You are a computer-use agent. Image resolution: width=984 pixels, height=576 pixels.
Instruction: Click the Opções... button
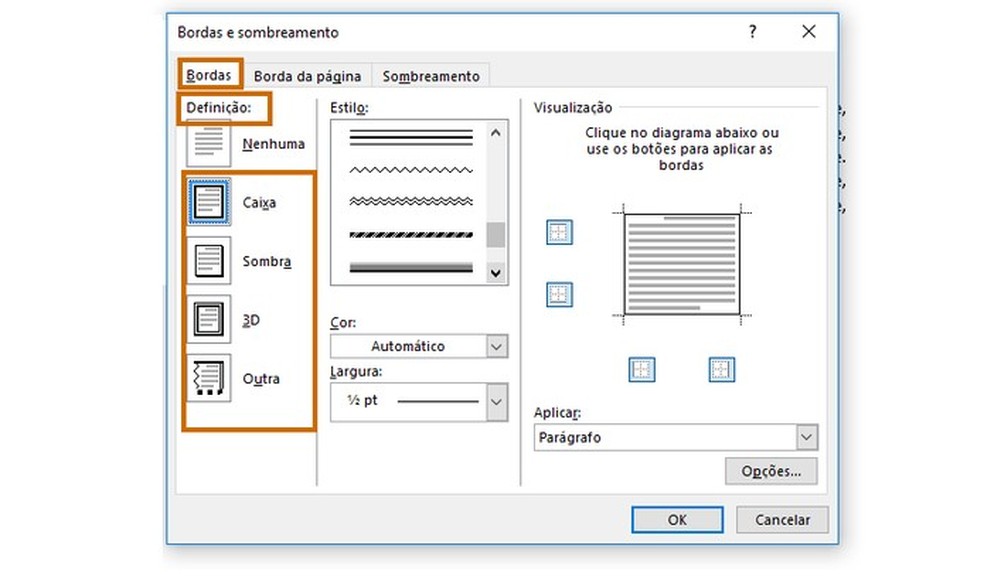point(771,471)
